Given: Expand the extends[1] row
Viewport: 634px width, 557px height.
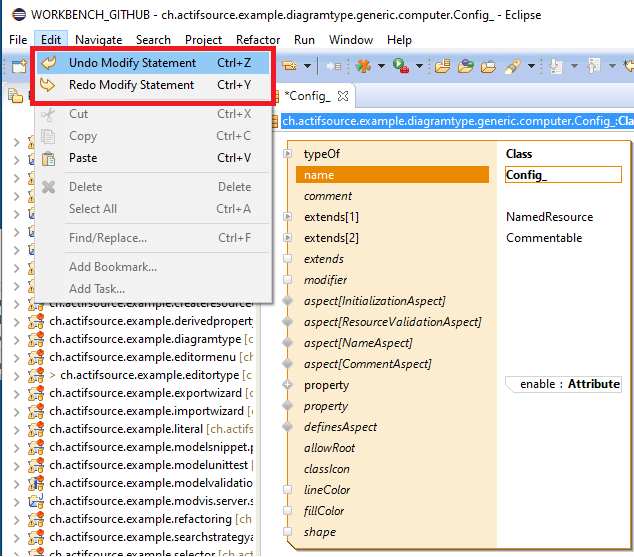Looking at the screenshot, I should coord(287,217).
